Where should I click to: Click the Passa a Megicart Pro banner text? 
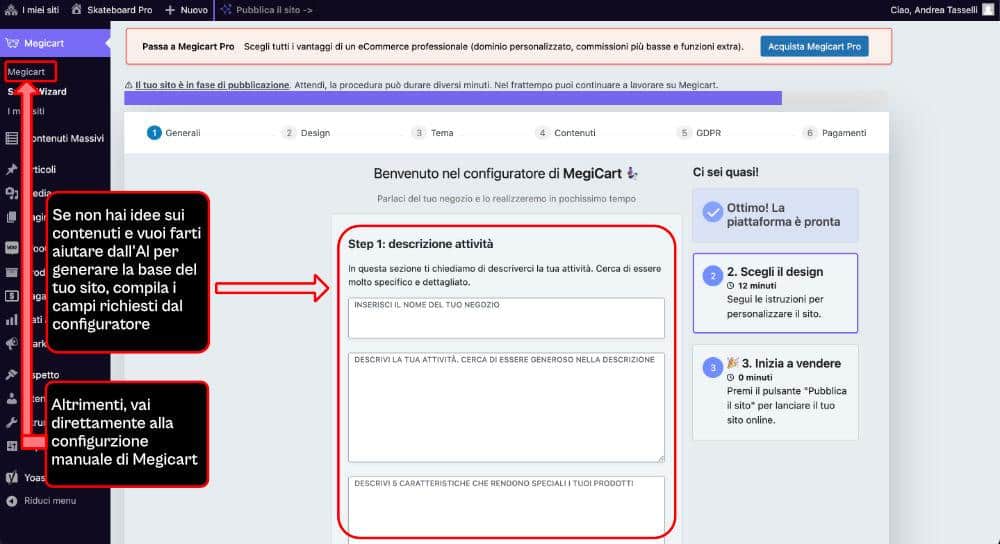pos(188,47)
